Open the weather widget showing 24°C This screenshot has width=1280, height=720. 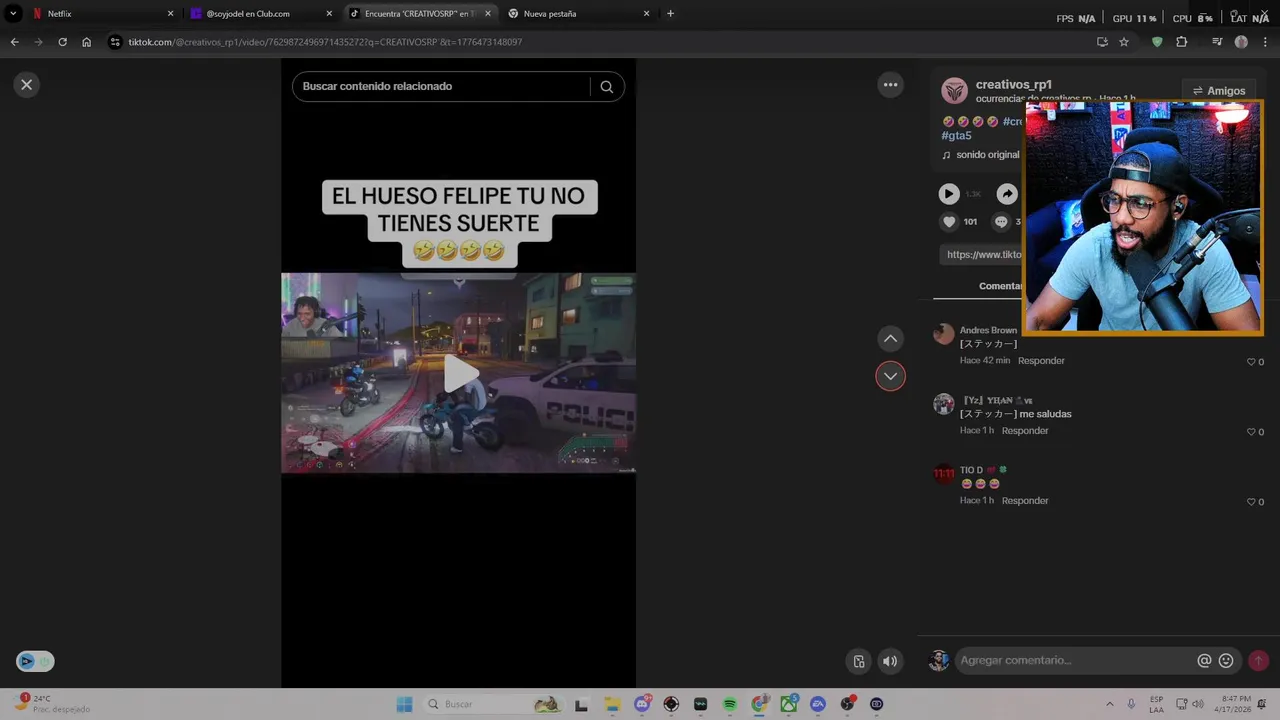tap(52, 703)
